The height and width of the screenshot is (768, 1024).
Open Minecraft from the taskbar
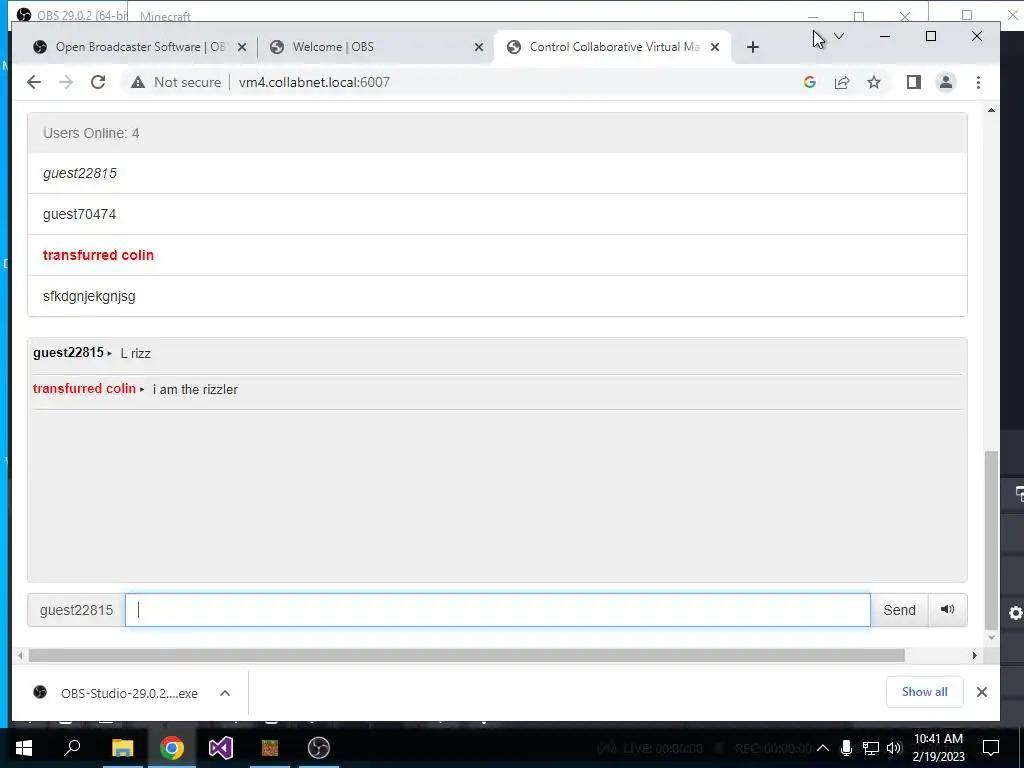click(x=270, y=748)
